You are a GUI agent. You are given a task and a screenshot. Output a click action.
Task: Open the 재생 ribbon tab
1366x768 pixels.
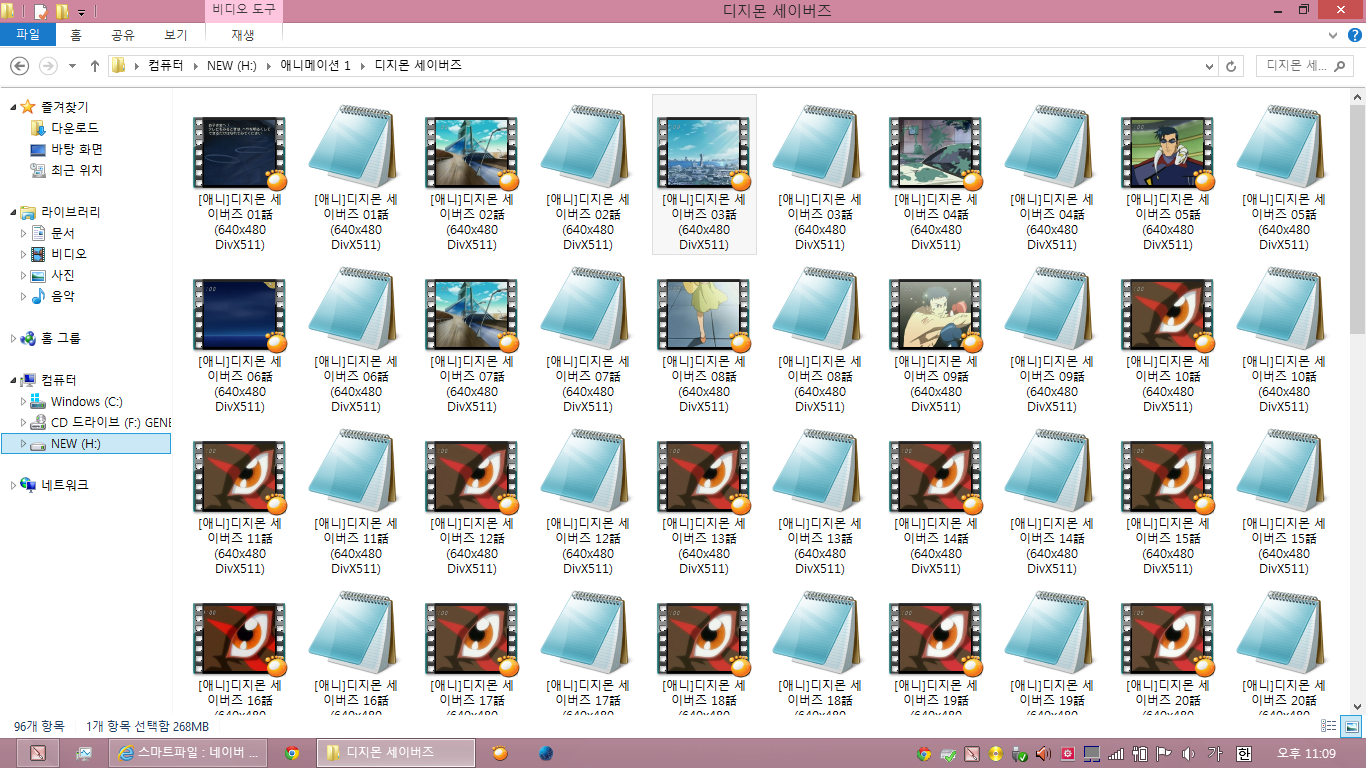point(243,34)
